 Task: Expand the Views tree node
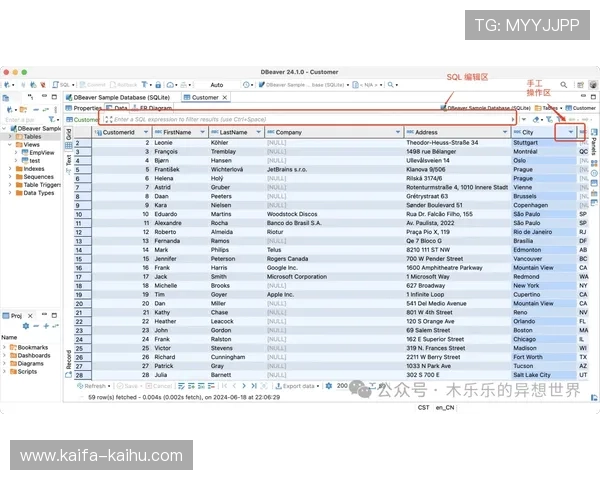(x=10, y=144)
